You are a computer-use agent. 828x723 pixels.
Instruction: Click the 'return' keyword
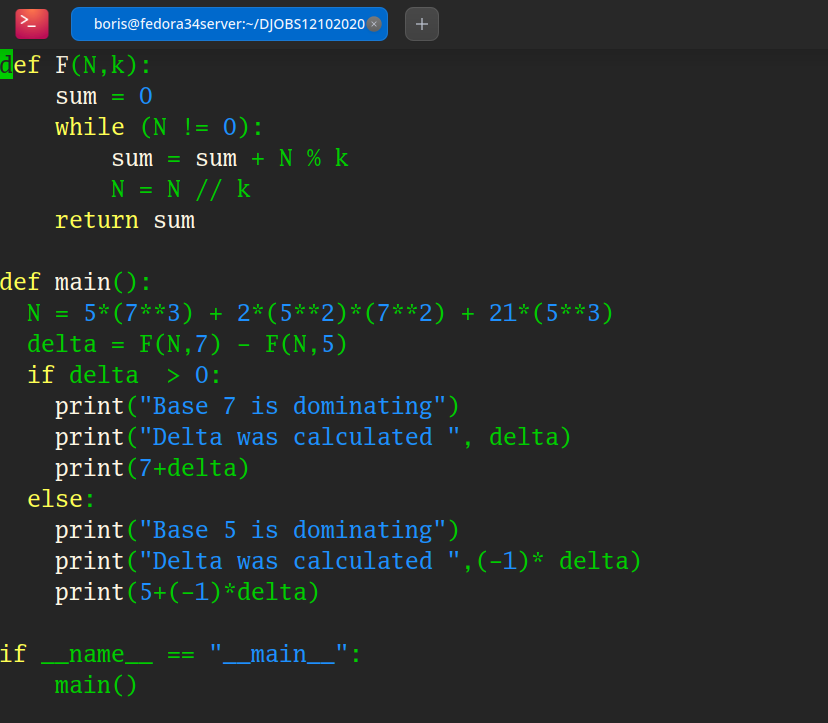[97, 220]
